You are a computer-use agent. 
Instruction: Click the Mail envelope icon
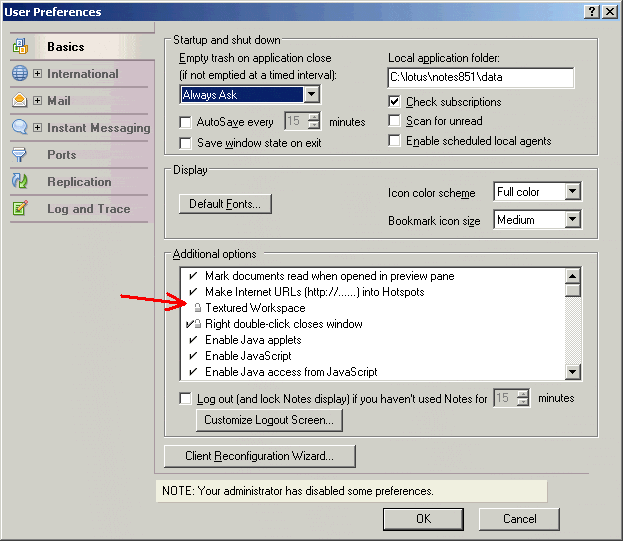(x=20, y=101)
